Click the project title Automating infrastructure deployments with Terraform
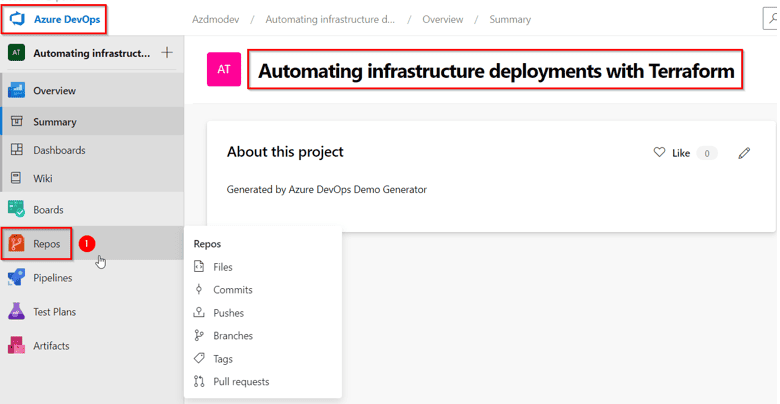The image size is (780, 404). [x=496, y=71]
